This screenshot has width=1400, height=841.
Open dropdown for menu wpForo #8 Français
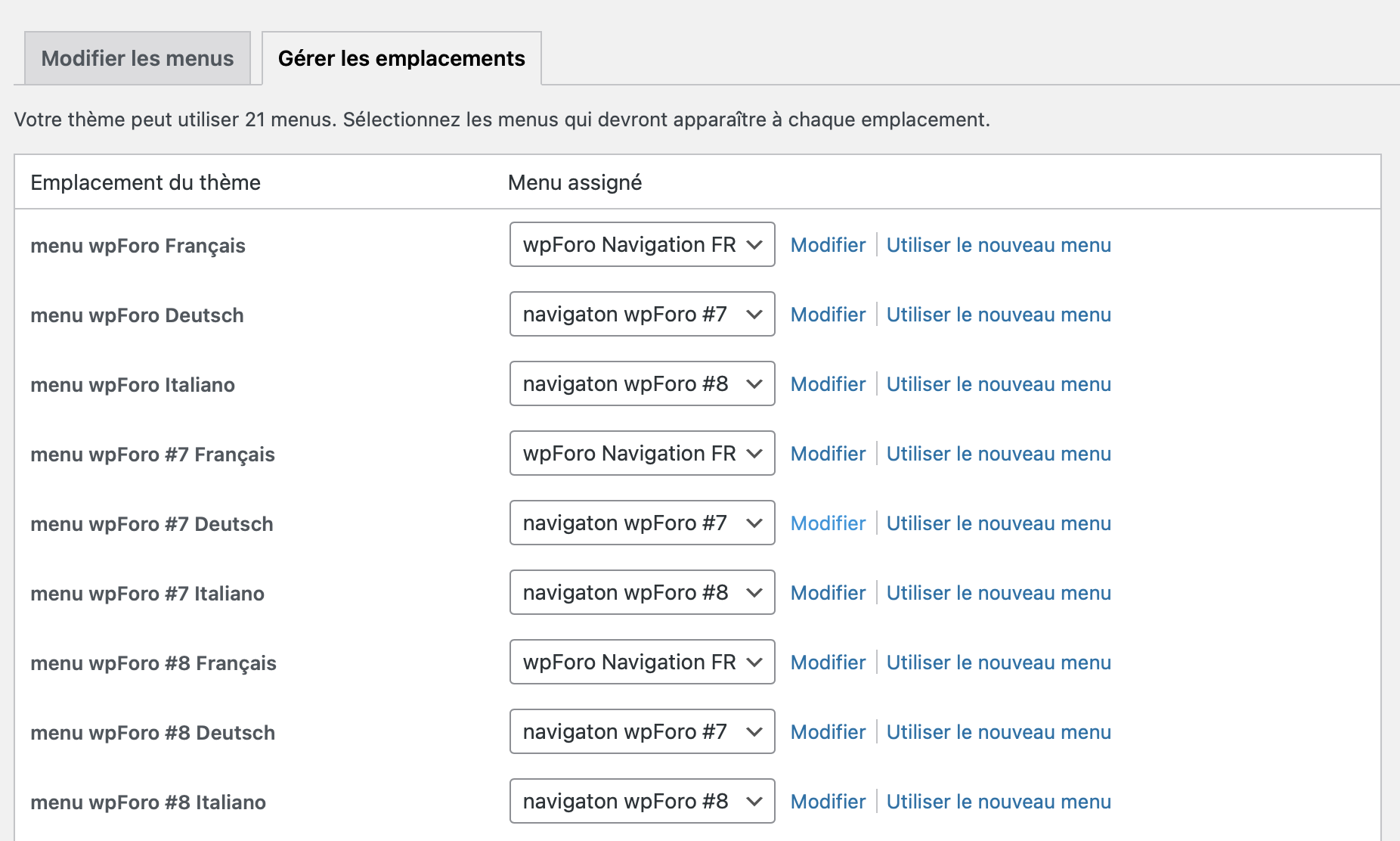coord(642,663)
